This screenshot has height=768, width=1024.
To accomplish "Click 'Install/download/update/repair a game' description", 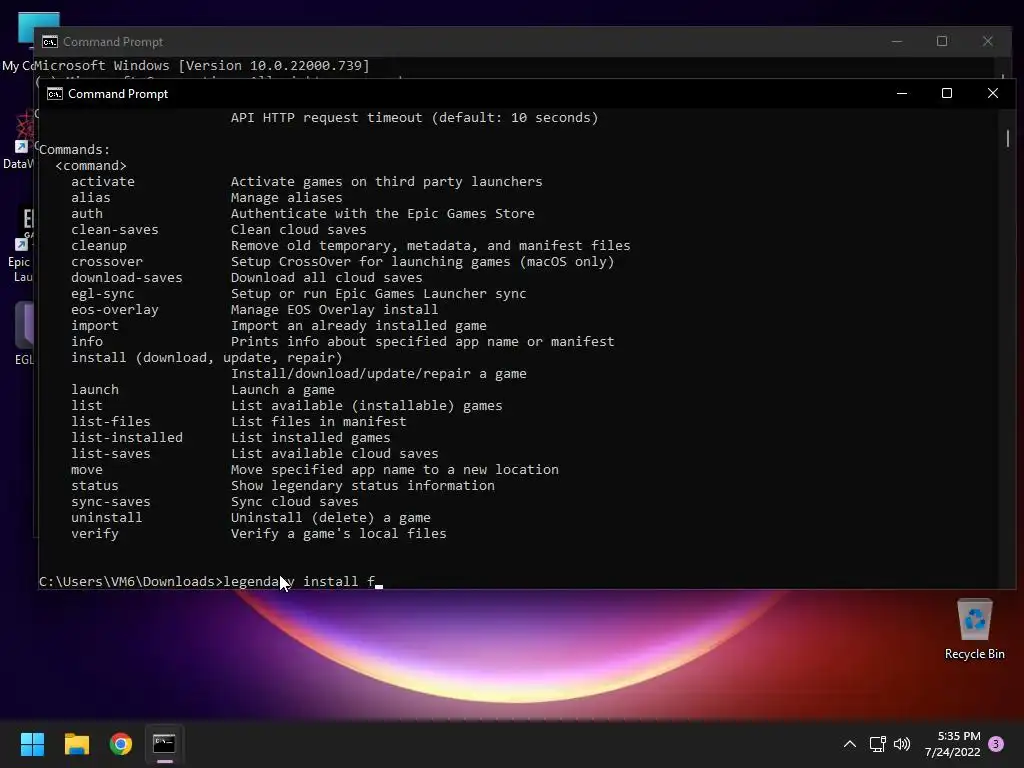I will (379, 374).
